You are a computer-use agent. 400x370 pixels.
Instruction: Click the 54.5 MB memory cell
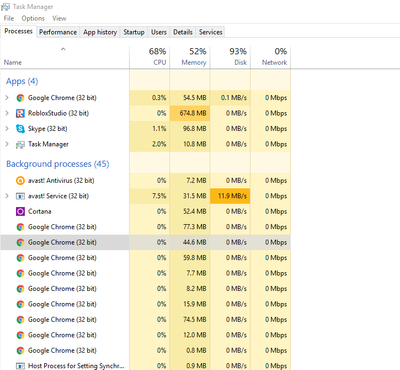click(x=190, y=98)
